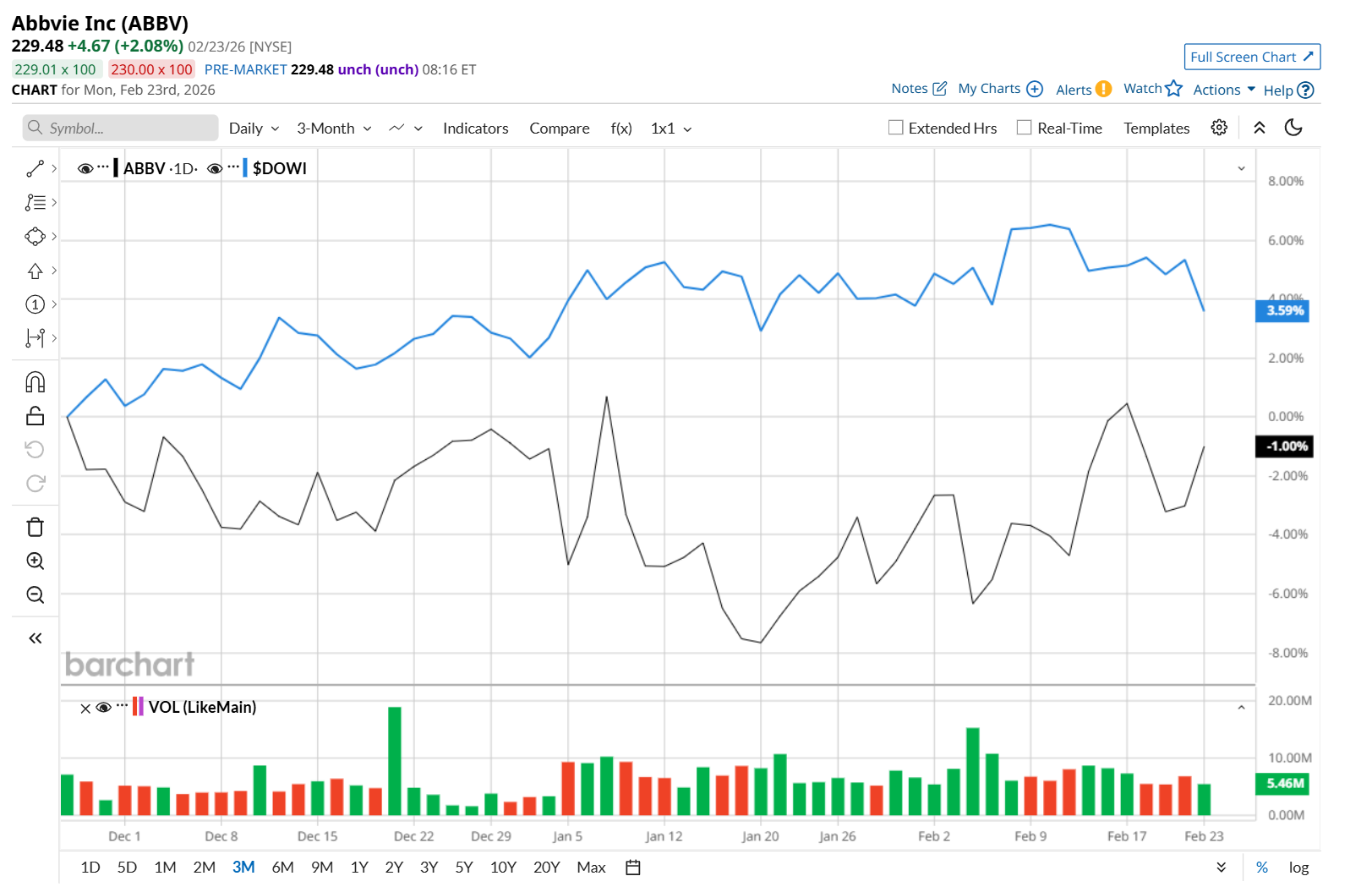This screenshot has height=887, width=1372.
Task: Toggle log scale mode
Action: [x=1298, y=868]
